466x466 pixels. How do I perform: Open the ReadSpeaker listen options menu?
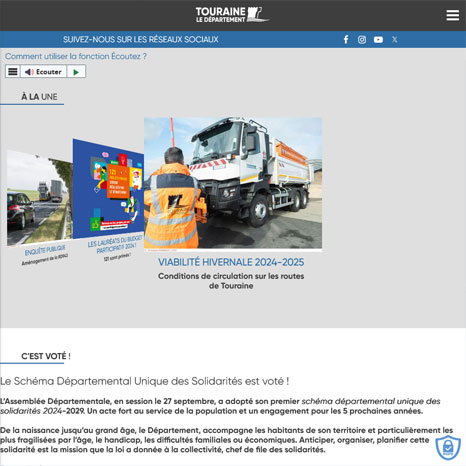[13, 72]
